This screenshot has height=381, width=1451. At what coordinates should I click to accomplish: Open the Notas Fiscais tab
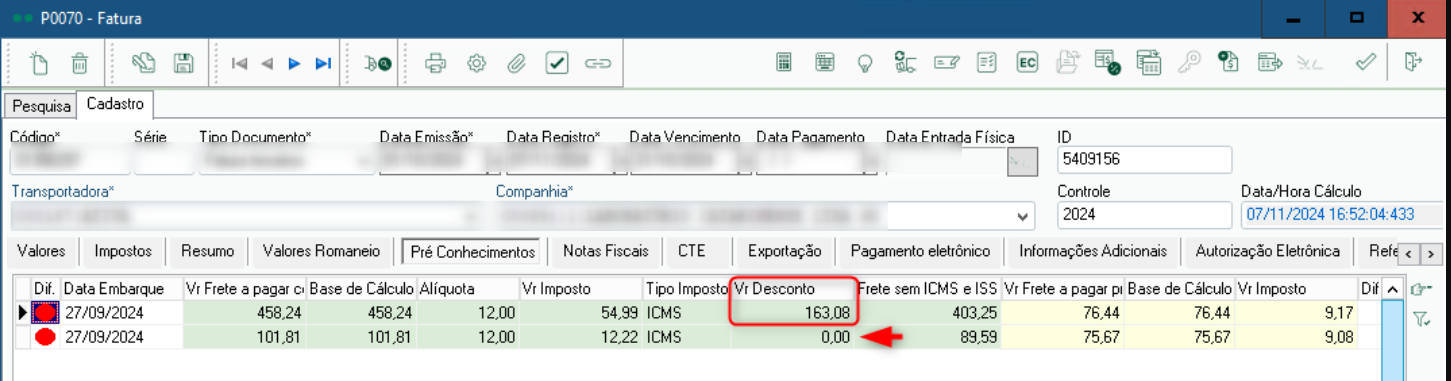pos(606,251)
